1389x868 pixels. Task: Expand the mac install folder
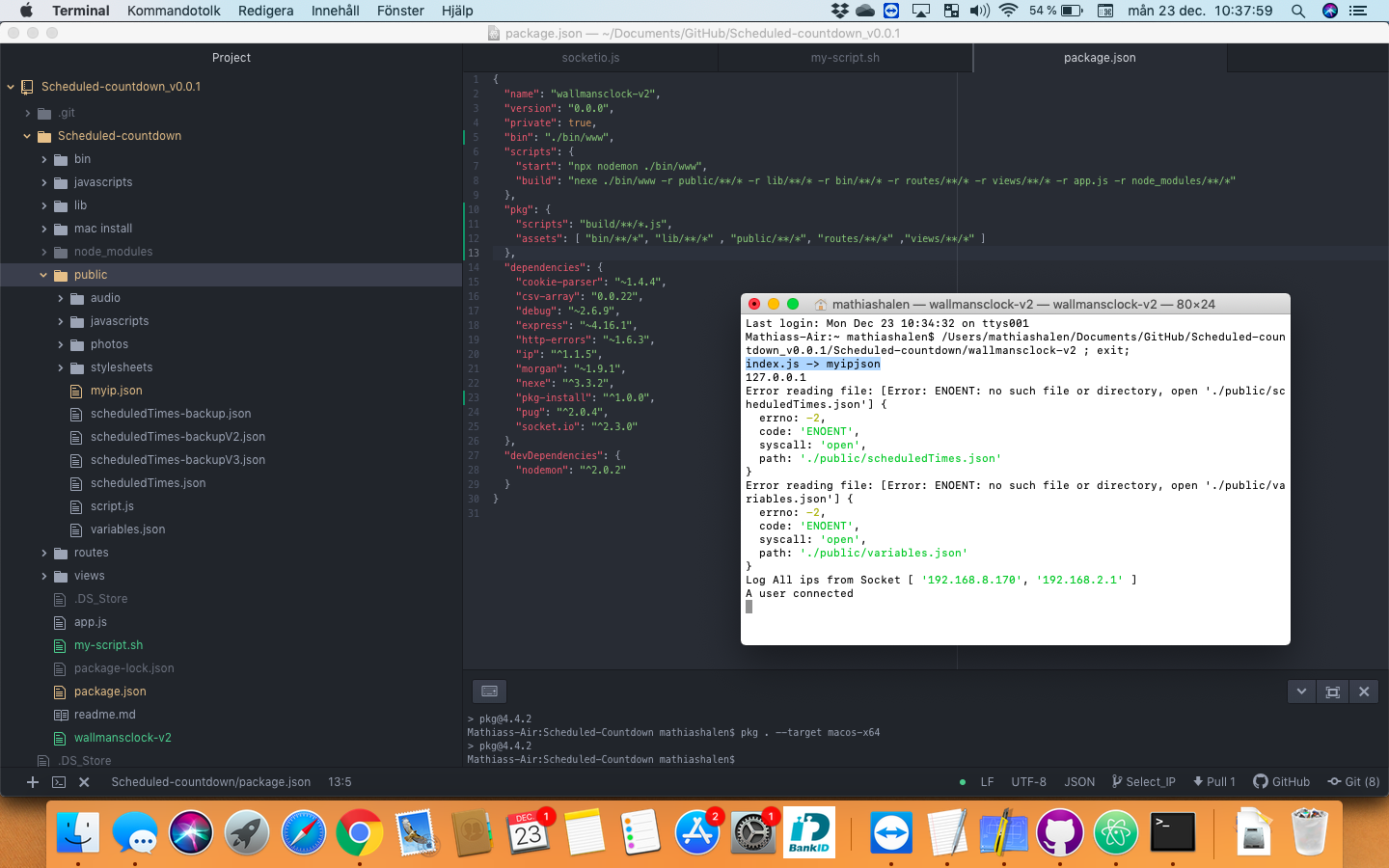pos(44,229)
